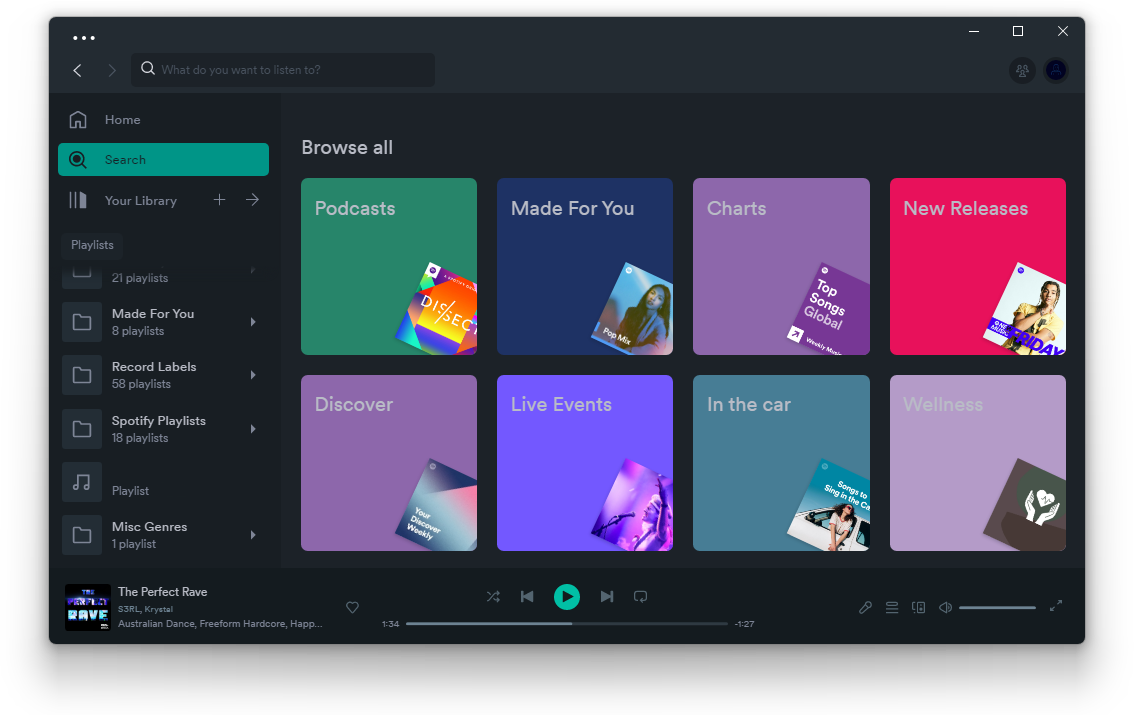Image resolution: width=1134 pixels, height=715 pixels.
Task: Like the current song with heart
Action: click(x=352, y=607)
